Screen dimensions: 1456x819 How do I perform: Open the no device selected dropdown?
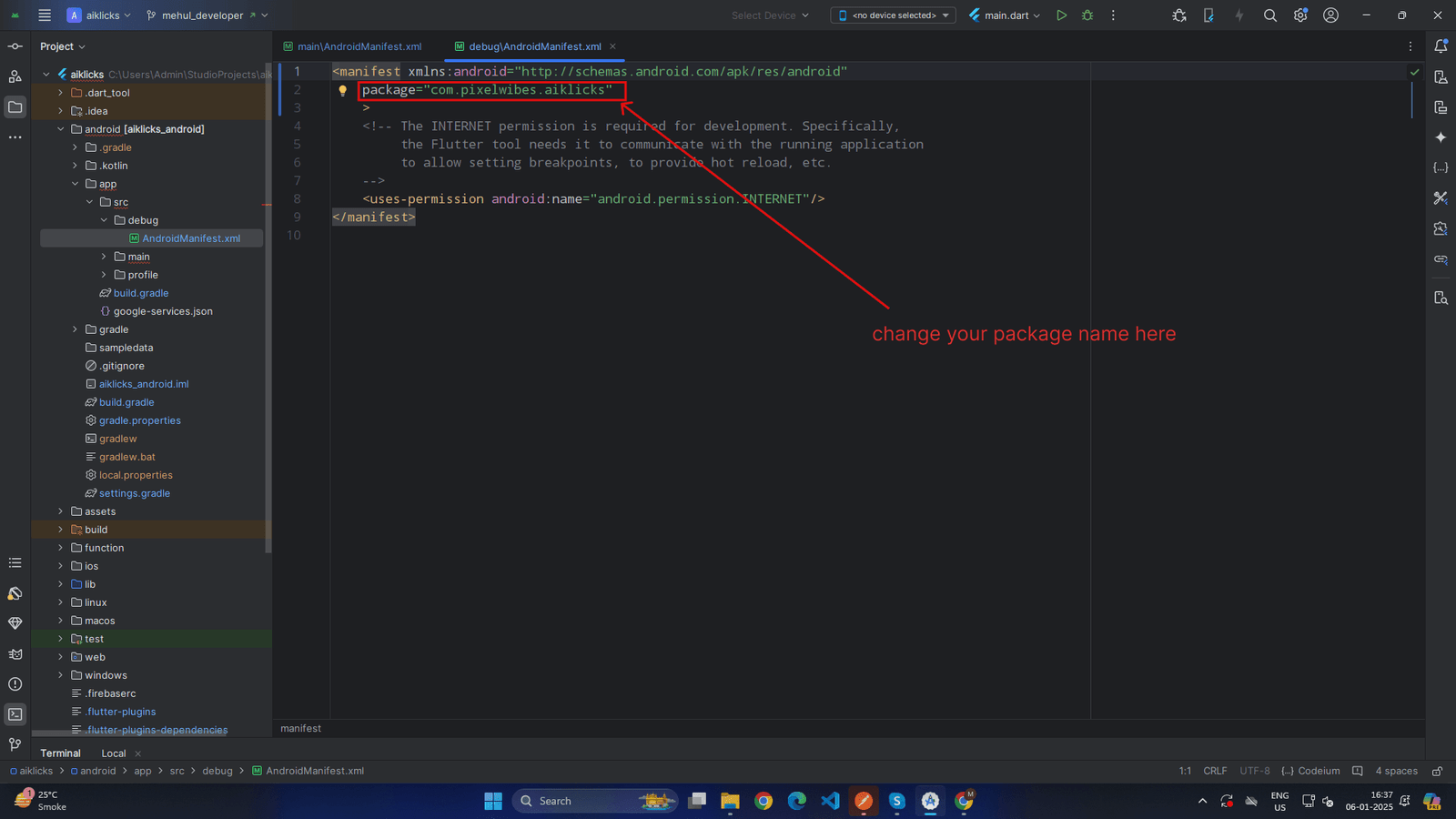[893, 15]
